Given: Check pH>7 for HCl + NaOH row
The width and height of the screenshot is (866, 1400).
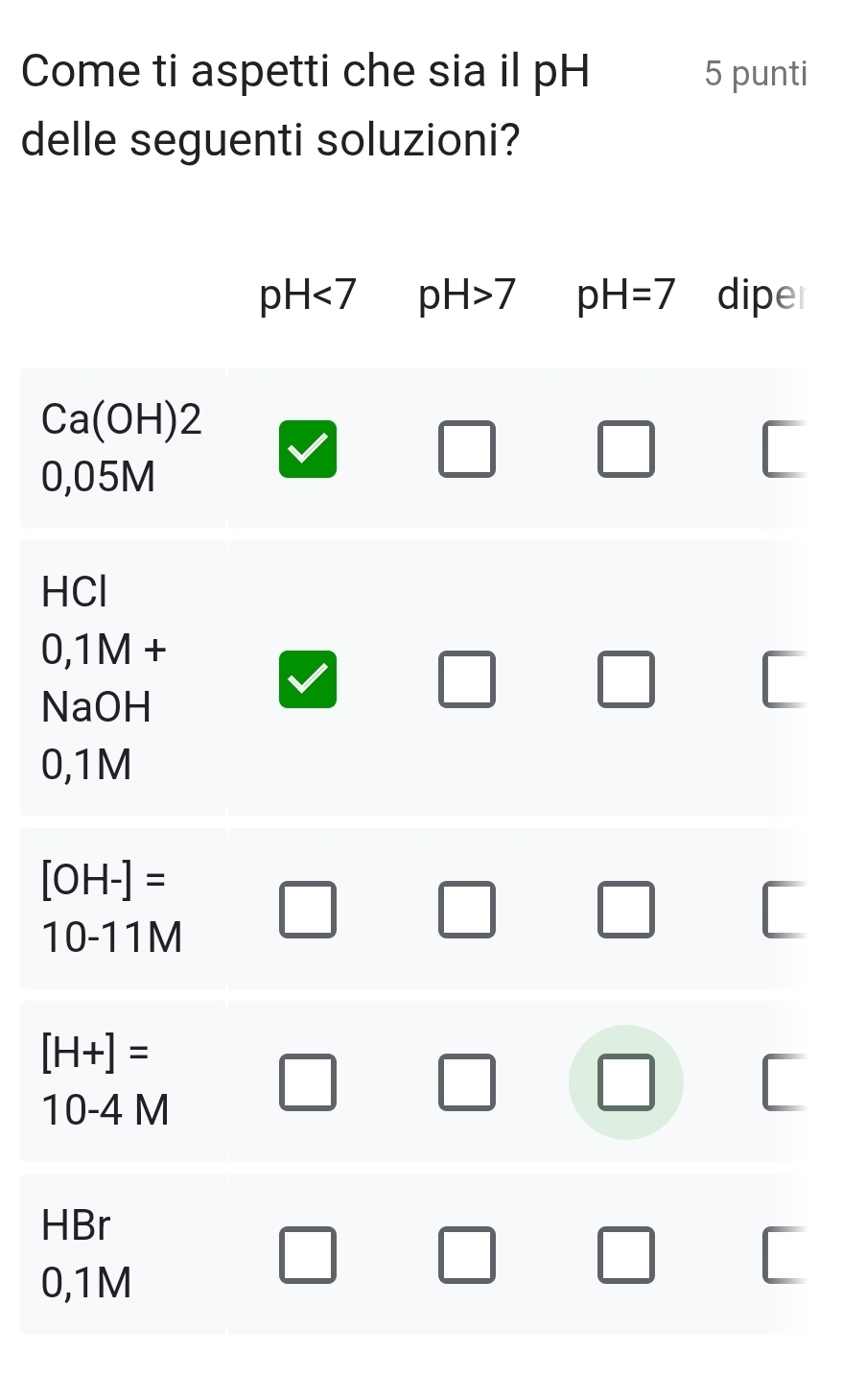Looking at the screenshot, I should coord(467,679).
